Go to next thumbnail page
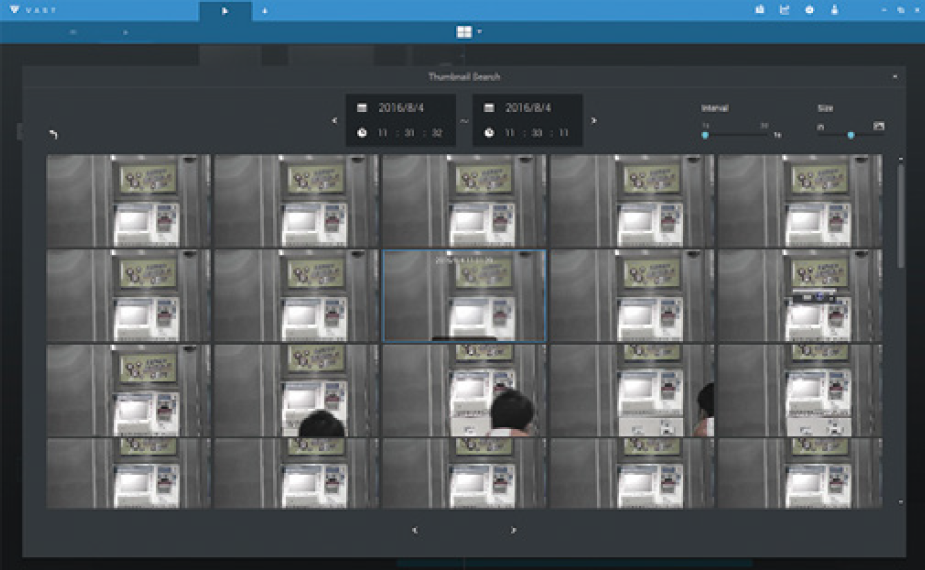The image size is (925, 570). click(x=514, y=531)
